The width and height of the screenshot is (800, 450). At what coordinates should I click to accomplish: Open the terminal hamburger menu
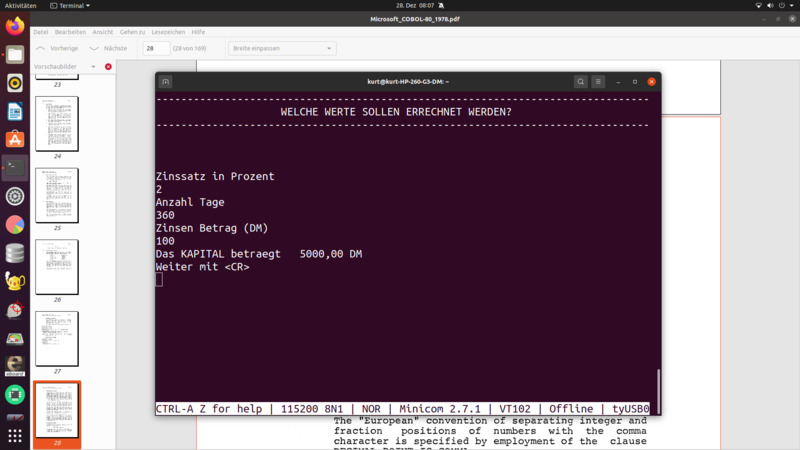(x=598, y=82)
